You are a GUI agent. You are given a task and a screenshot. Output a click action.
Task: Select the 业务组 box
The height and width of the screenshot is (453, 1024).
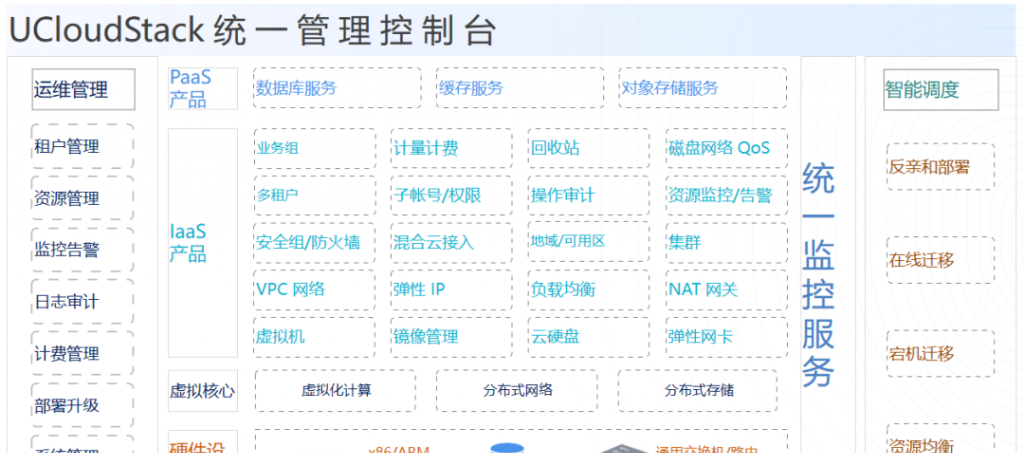pos(315,148)
